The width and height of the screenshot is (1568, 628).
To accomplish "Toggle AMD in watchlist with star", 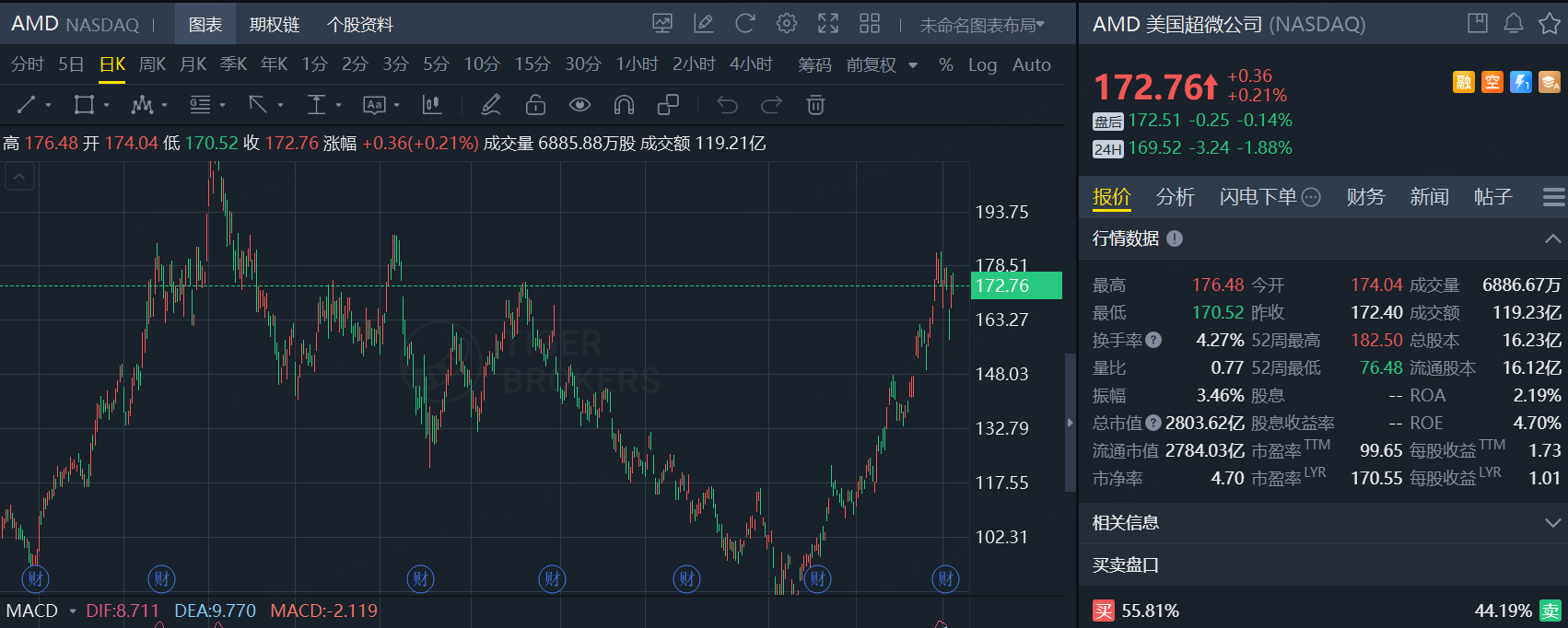I will (x=1550, y=24).
